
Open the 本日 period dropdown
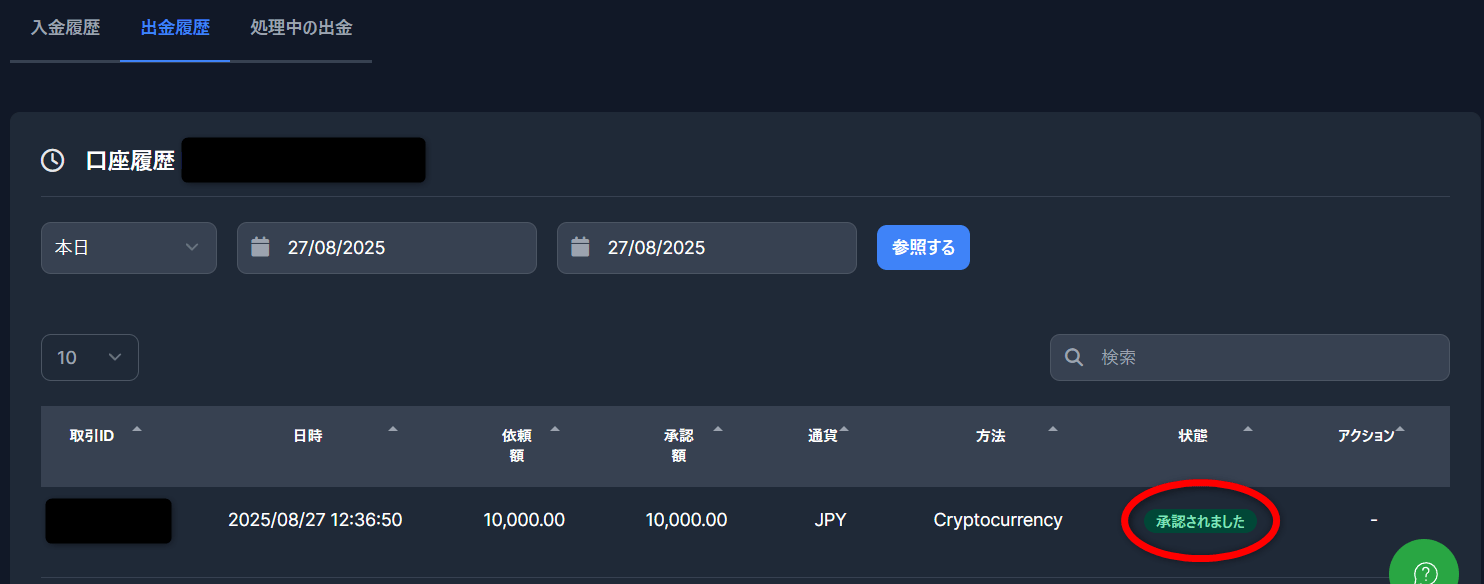[x=129, y=248]
